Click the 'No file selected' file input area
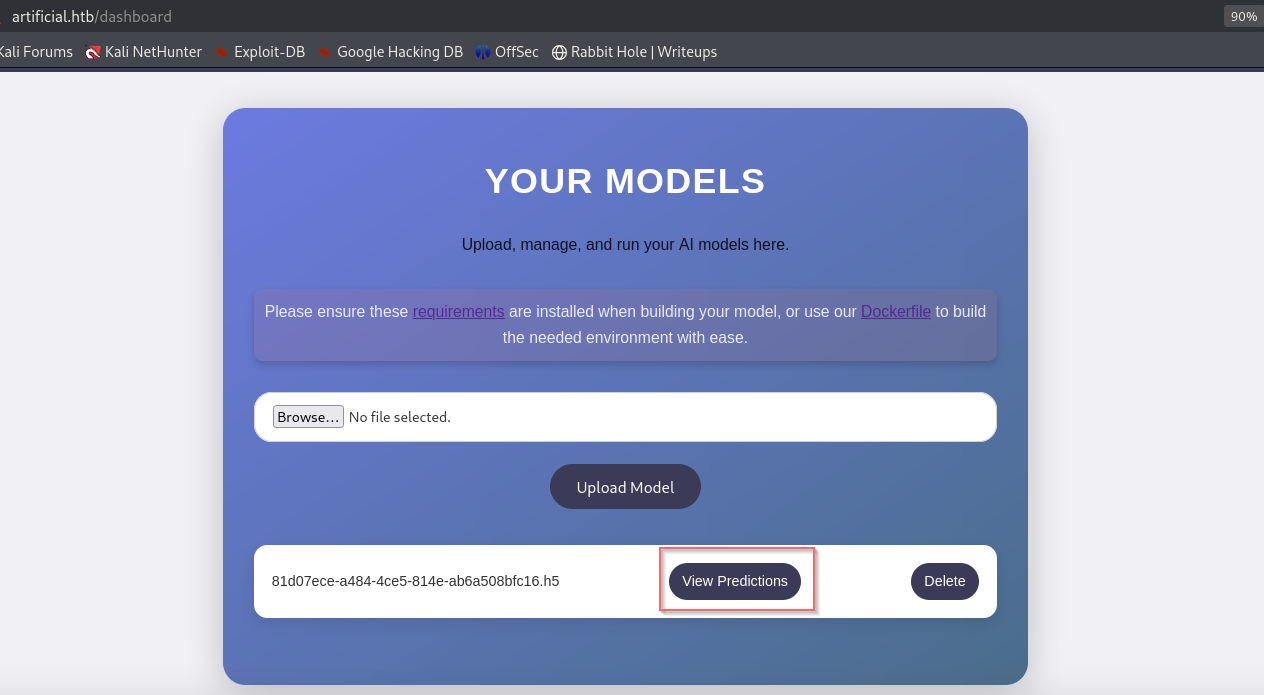 [400, 417]
